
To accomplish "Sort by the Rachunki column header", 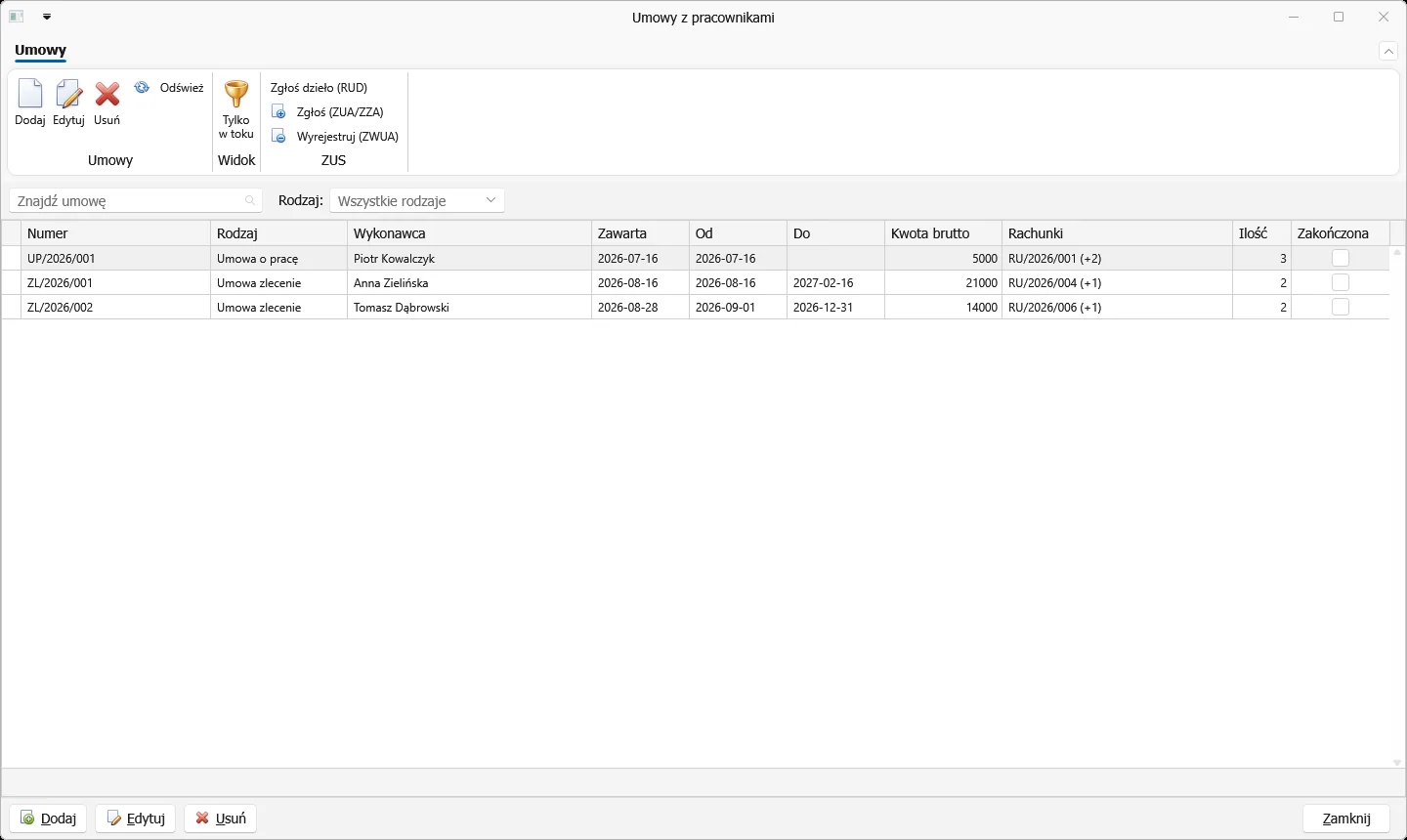I will click(1117, 233).
